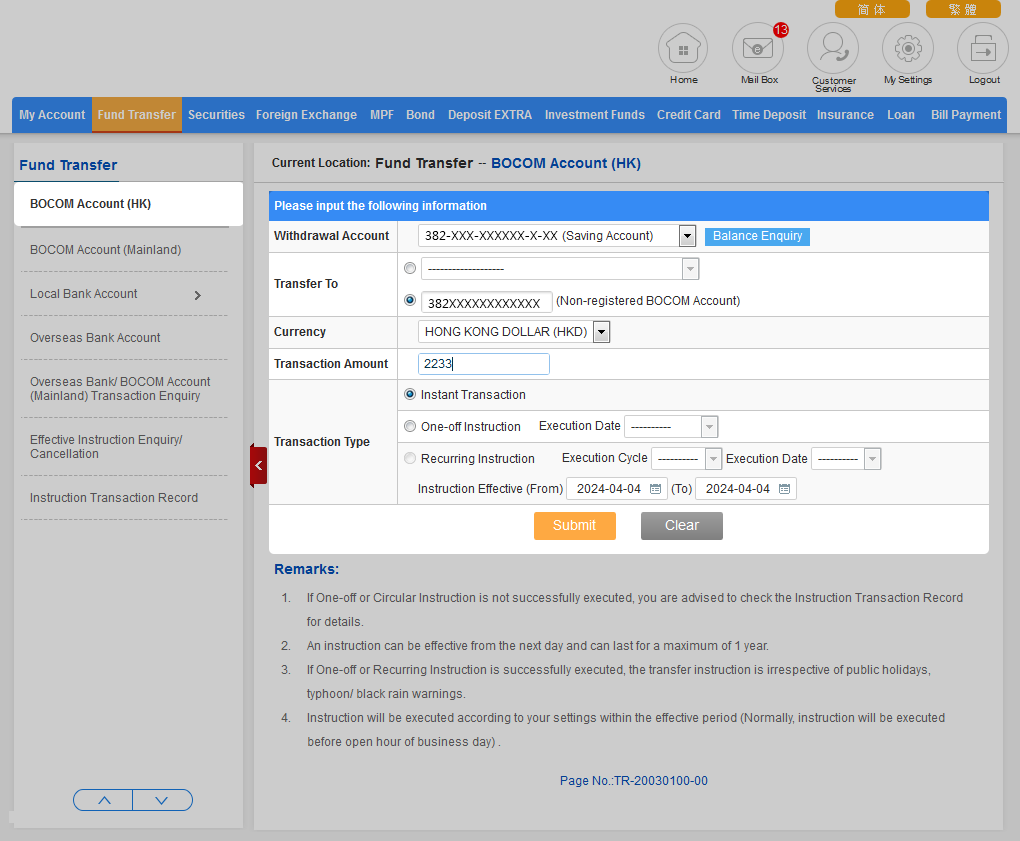Collapse sidebar with red arrow handle
The image size is (1020, 841).
[x=258, y=465]
